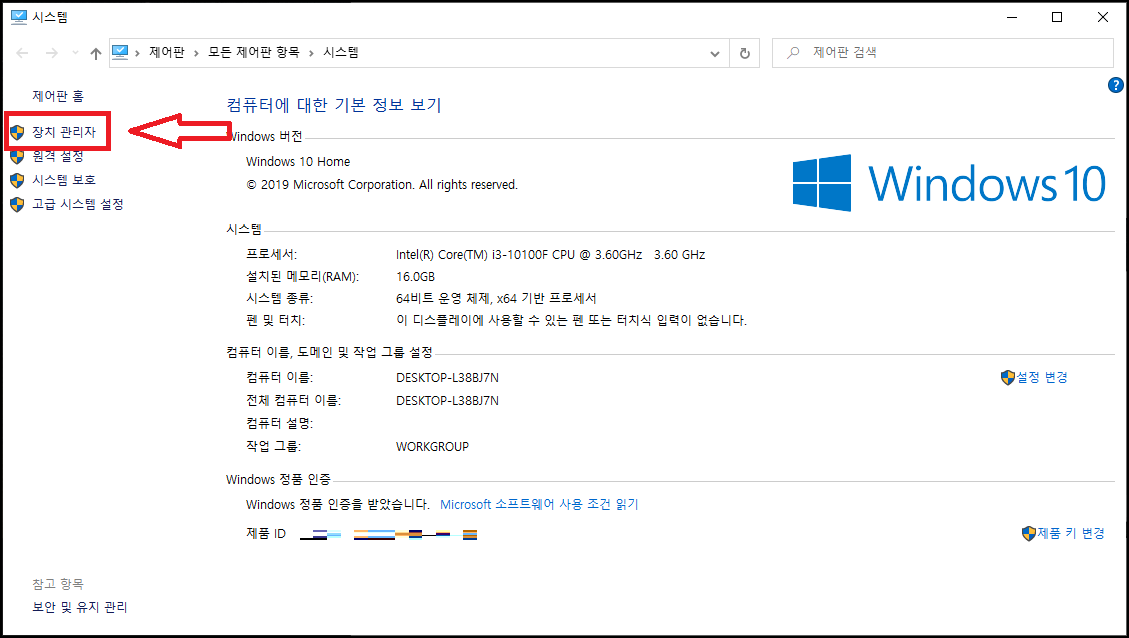Click the Back navigation arrow
Viewport: 1129px width, 638px height.
click(22, 53)
